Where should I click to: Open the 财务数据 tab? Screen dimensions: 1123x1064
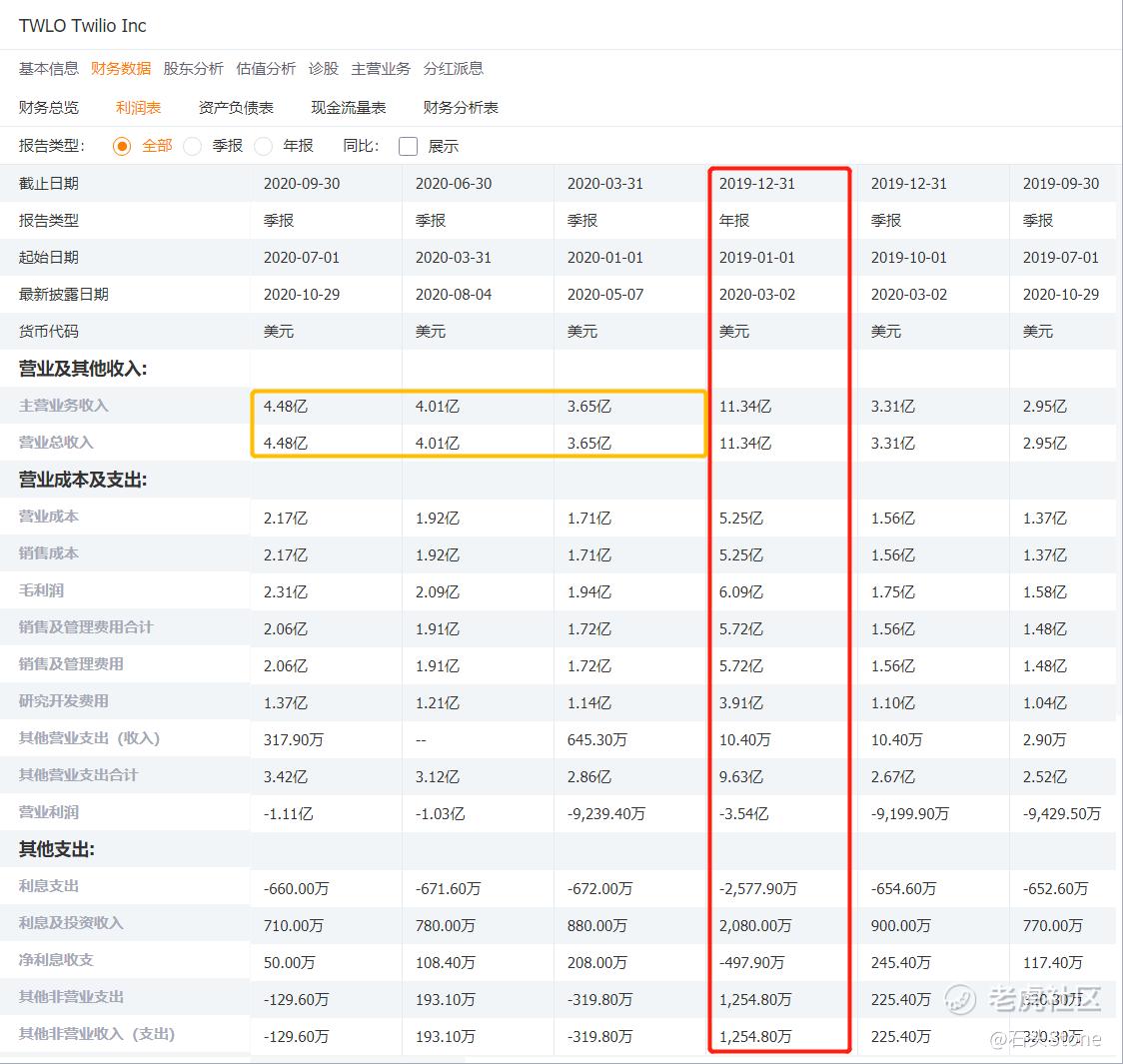pos(121,69)
